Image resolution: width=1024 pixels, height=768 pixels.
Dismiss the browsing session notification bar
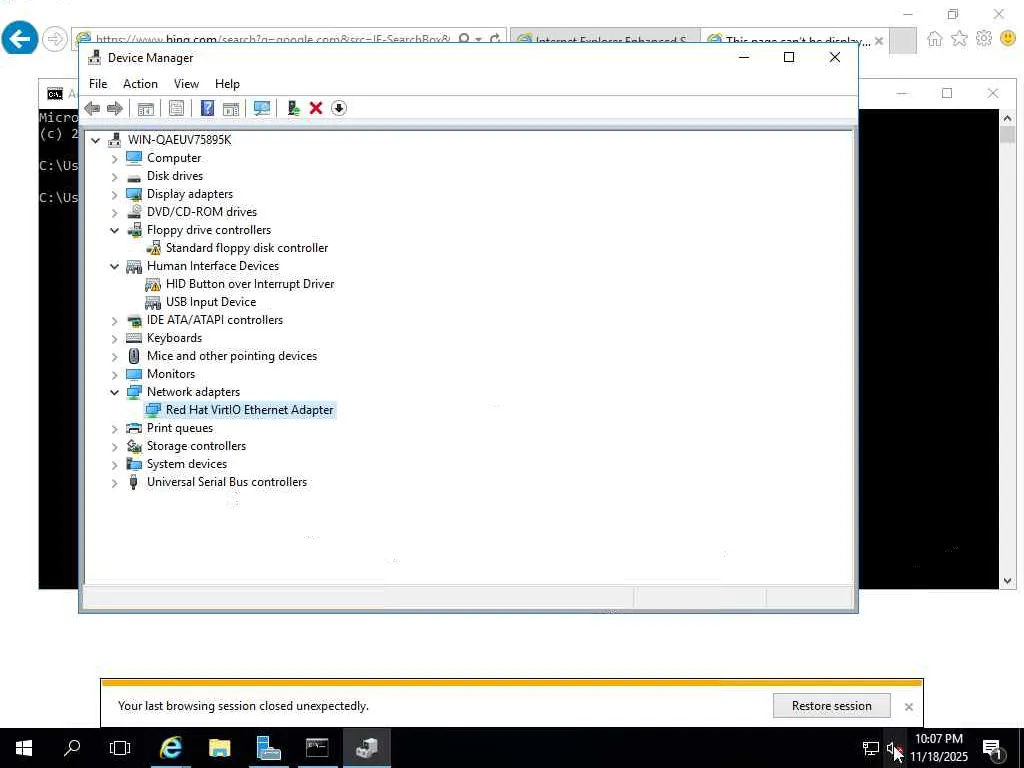tap(908, 707)
